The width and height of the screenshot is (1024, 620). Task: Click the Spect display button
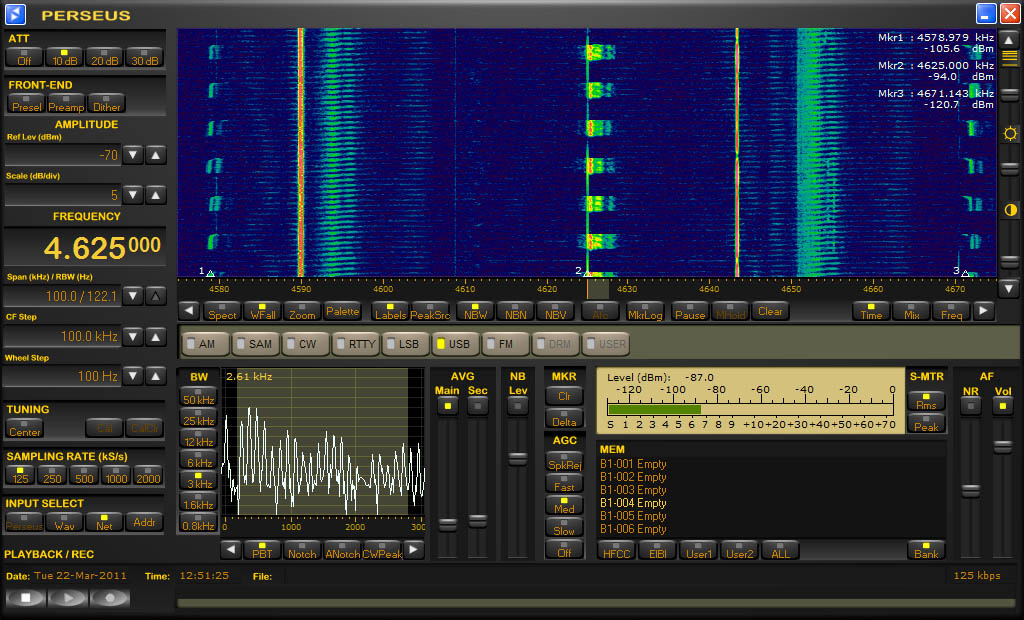pos(222,312)
